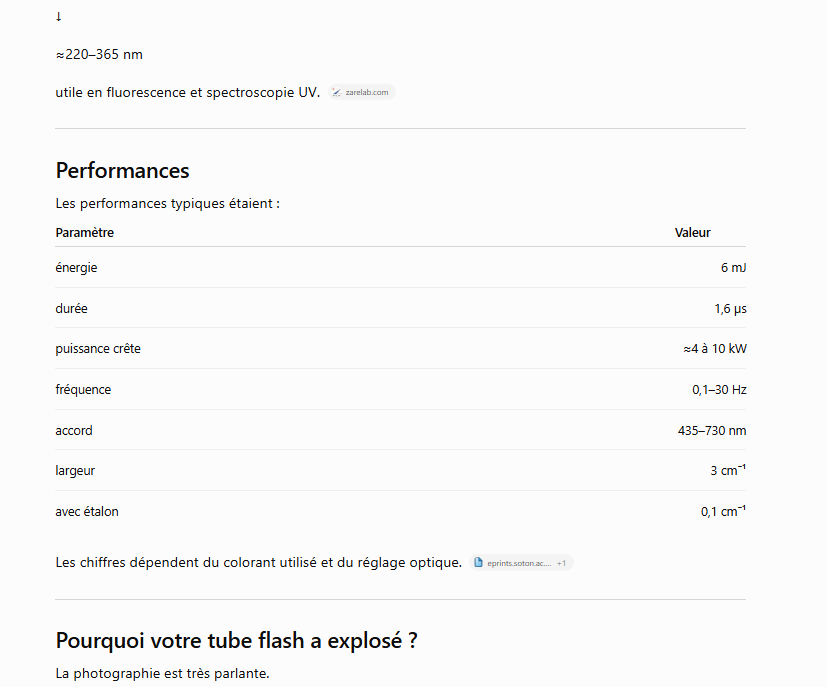This screenshot has height=687, width=827.
Task: Expand the +1 additional sources indicator
Action: [561, 563]
